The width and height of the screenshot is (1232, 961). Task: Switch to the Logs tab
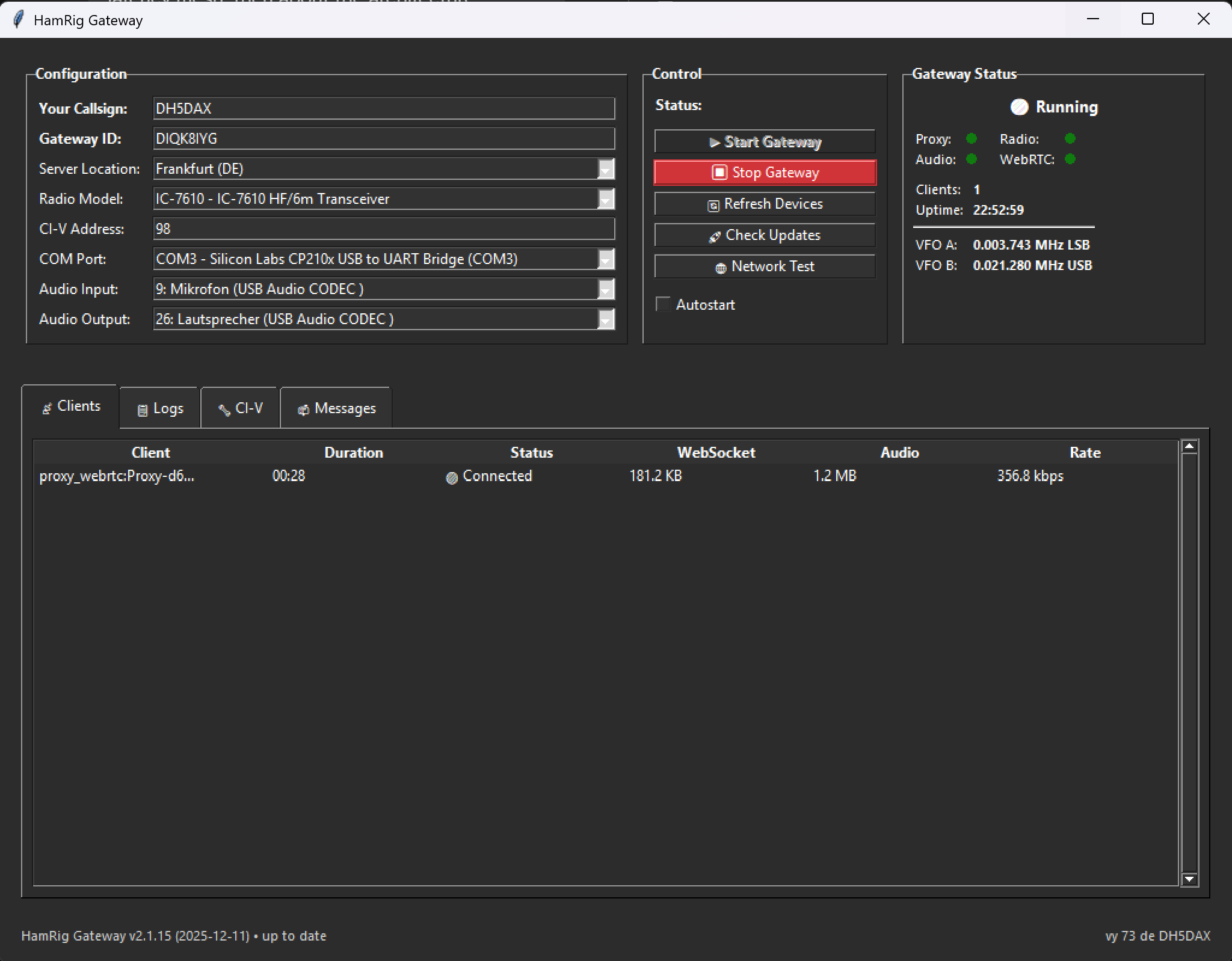(x=159, y=408)
